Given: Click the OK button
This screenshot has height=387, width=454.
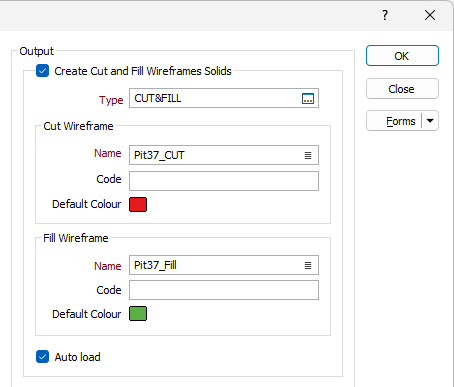Looking at the screenshot, I should 402,56.
